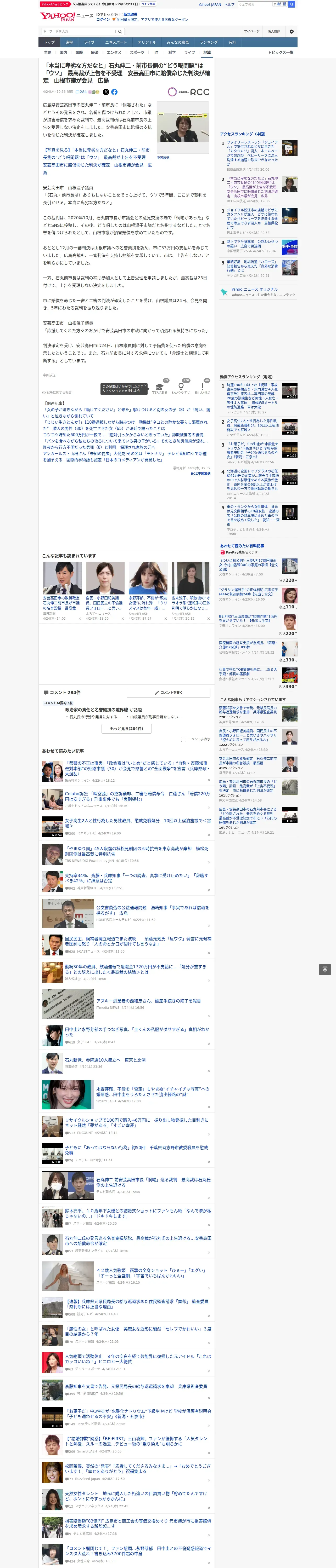Click the コメントを書く button
Image resolution: width=336 pixels, height=1568 pixels.
(x=169, y=693)
